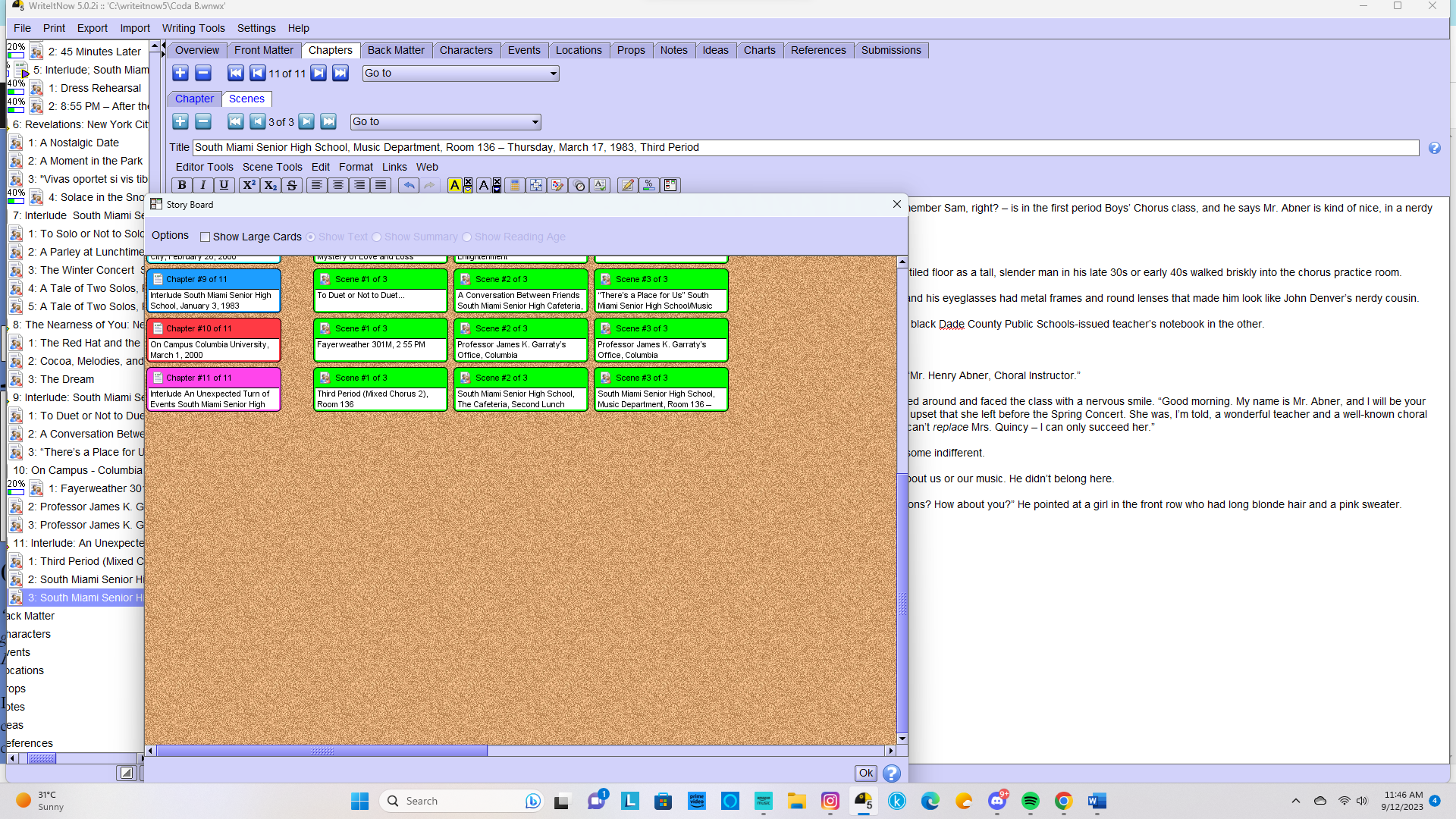The image size is (1456, 819).
Task: Open the Writing Tools menu
Action: 193,28
